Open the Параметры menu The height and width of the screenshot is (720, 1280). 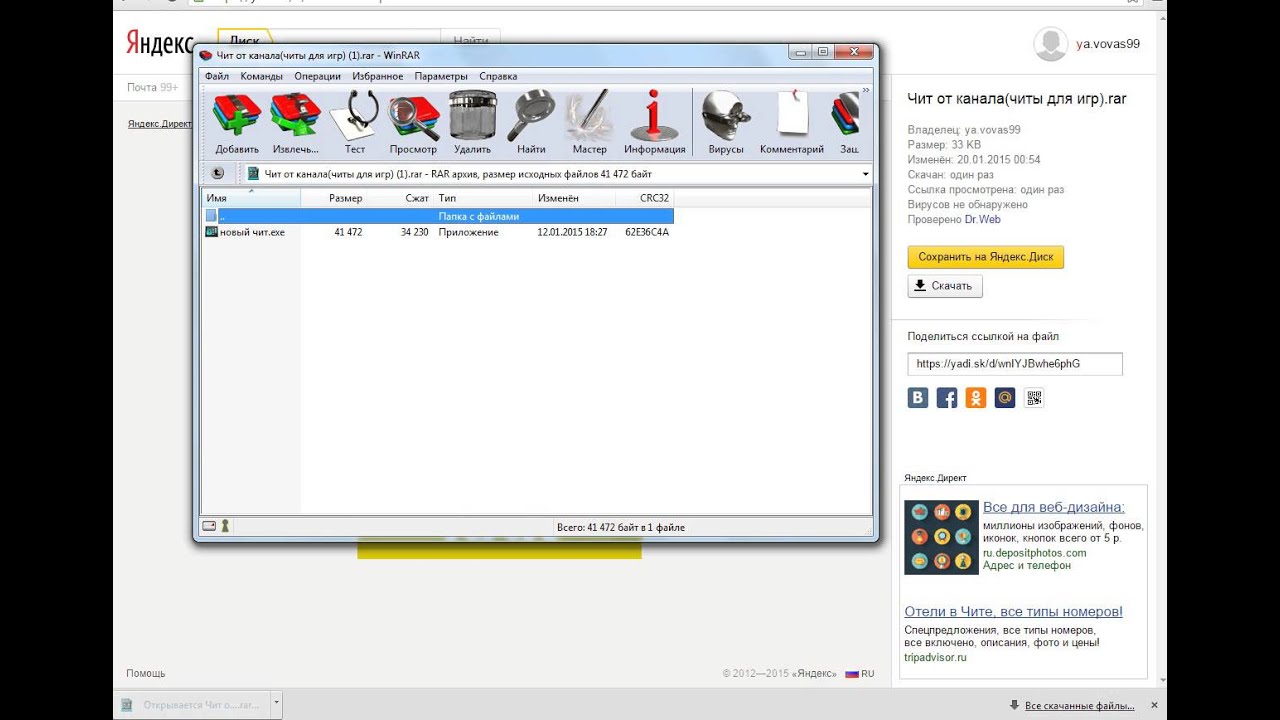(x=441, y=76)
